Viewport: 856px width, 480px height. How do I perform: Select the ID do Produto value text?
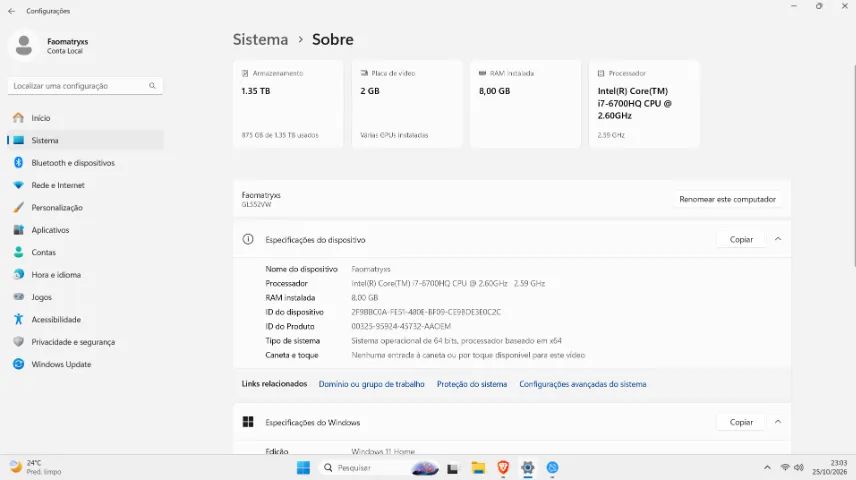(x=401, y=326)
